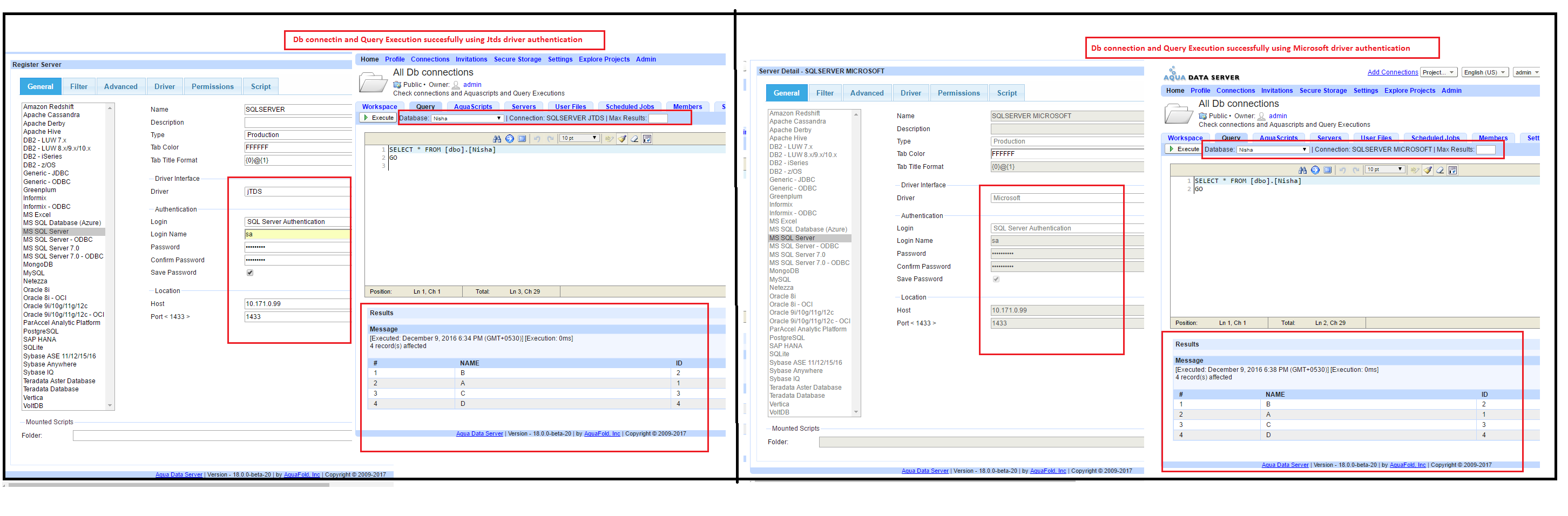Open the Login dropdown in Register Server form
1568x516 pixels.
click(x=297, y=222)
